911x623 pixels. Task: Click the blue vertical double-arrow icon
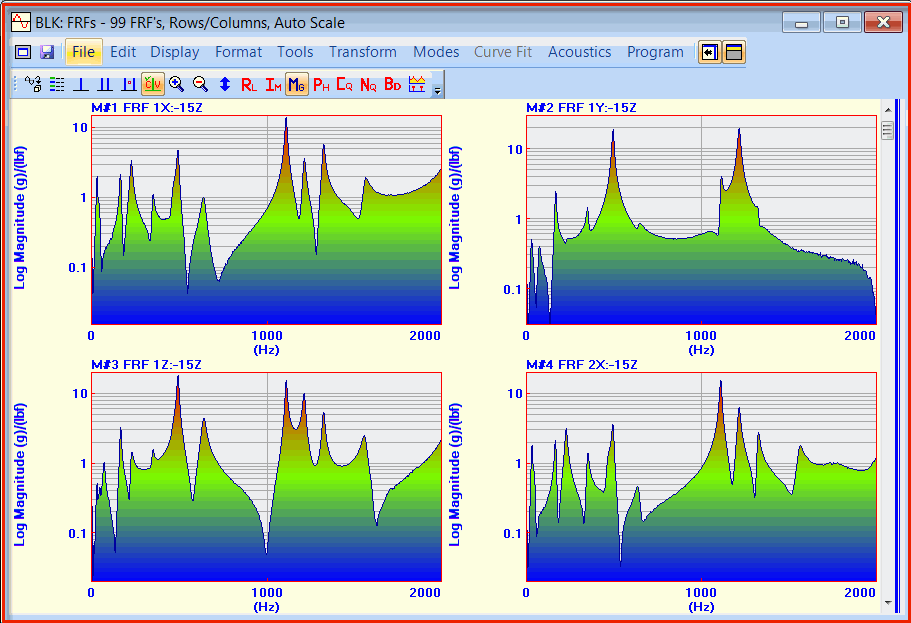[225, 84]
